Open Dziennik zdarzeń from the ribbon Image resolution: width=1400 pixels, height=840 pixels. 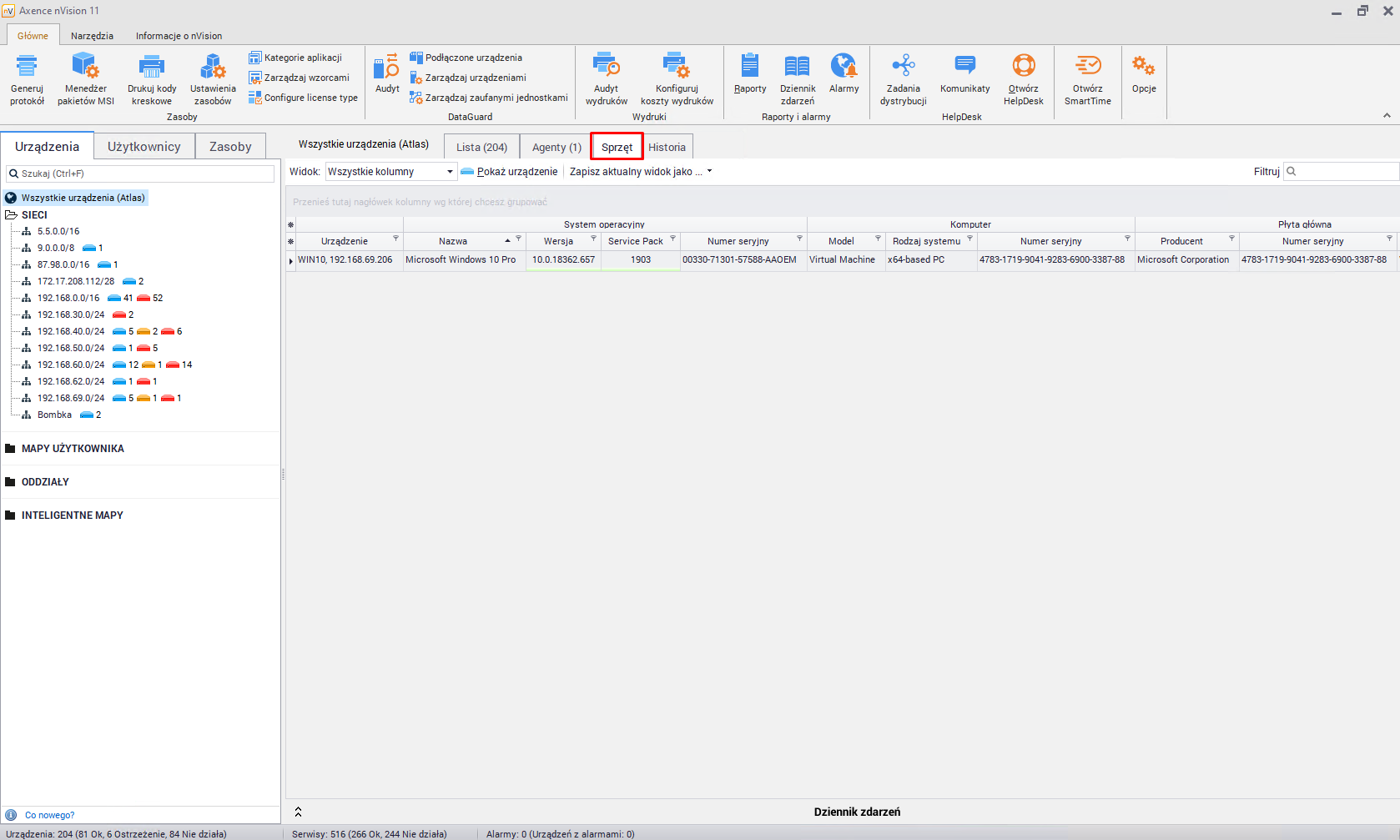pos(797,78)
